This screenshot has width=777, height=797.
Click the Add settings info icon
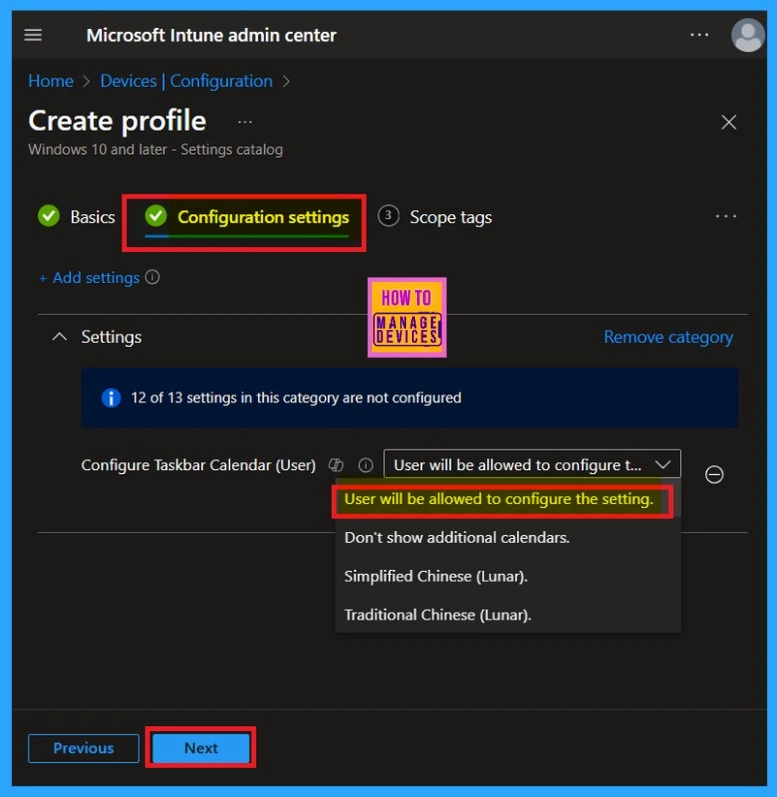(152, 277)
